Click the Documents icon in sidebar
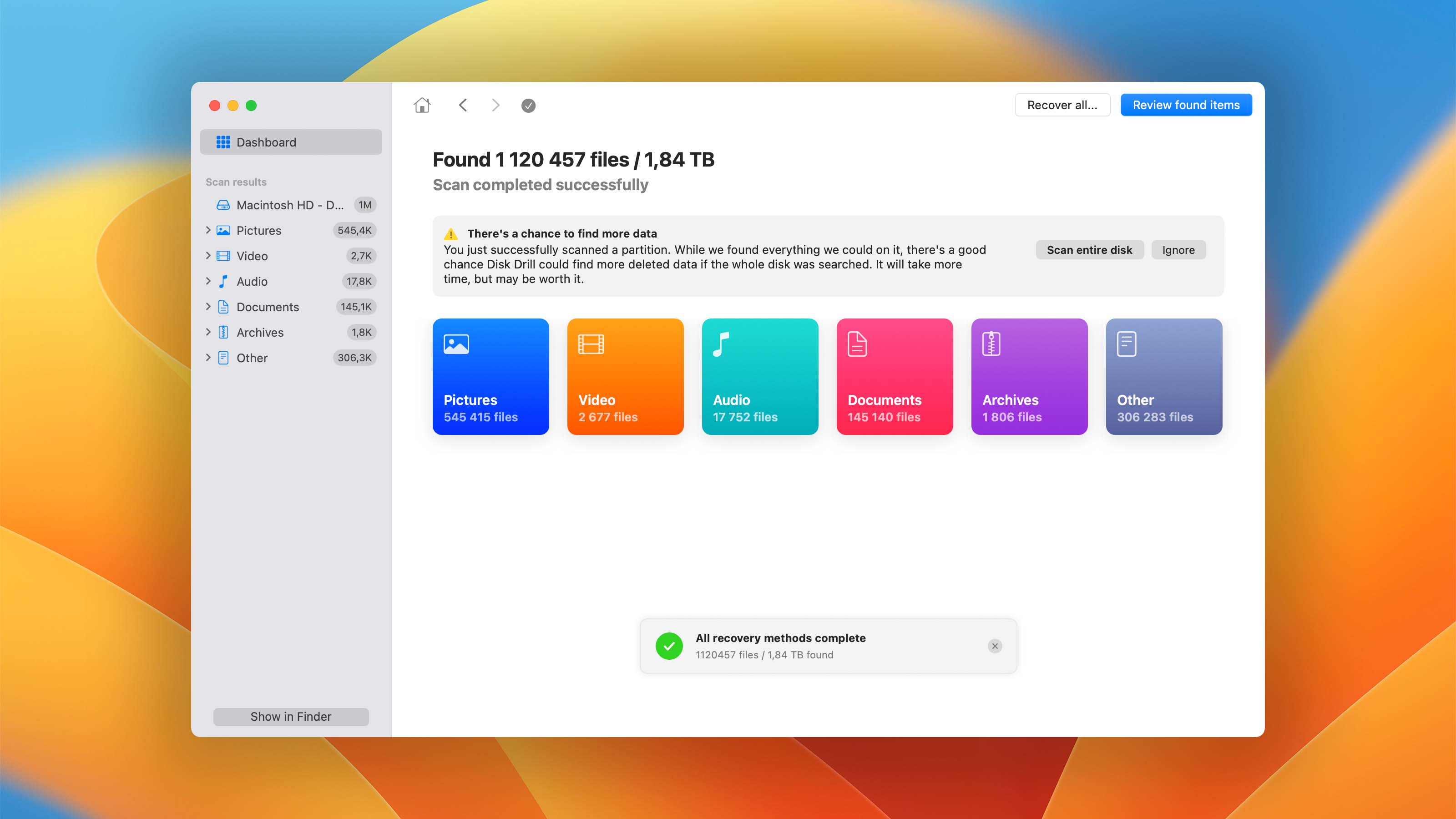Screen dimensions: 1456x819 coord(223,306)
